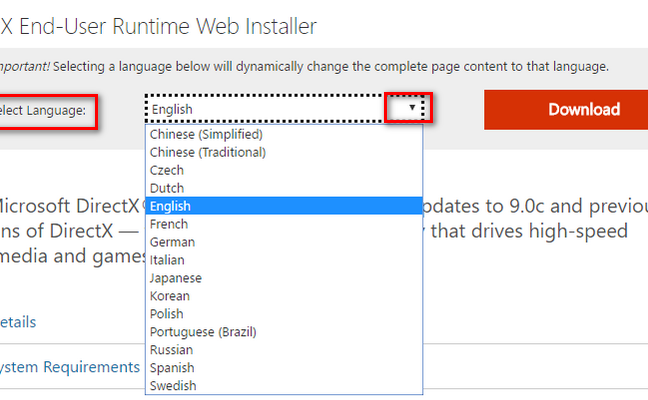Screen dimensions: 648x400
Task: Click the End-User Runtime Web Installer heading
Action: tap(158, 26)
